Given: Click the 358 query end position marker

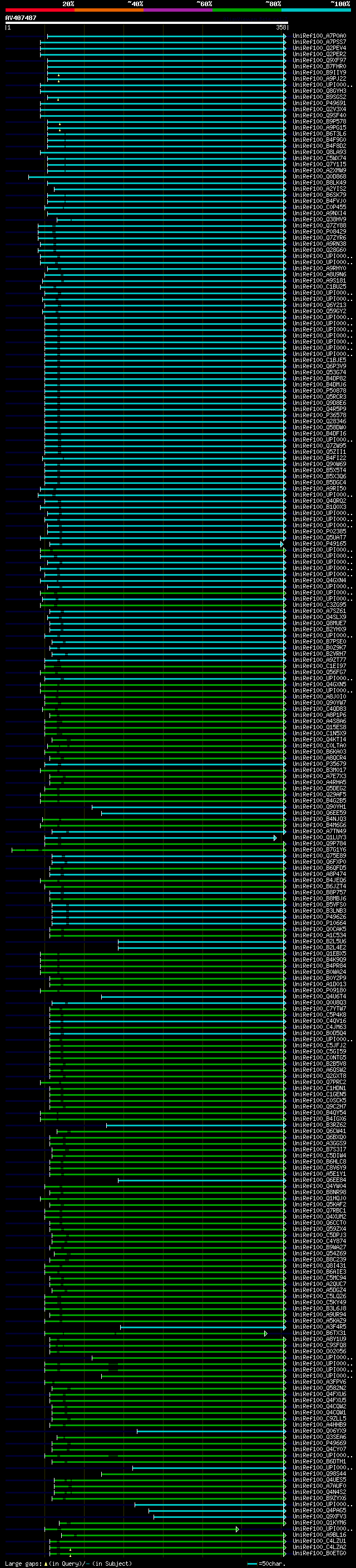Looking at the screenshot, I should pos(280,27).
